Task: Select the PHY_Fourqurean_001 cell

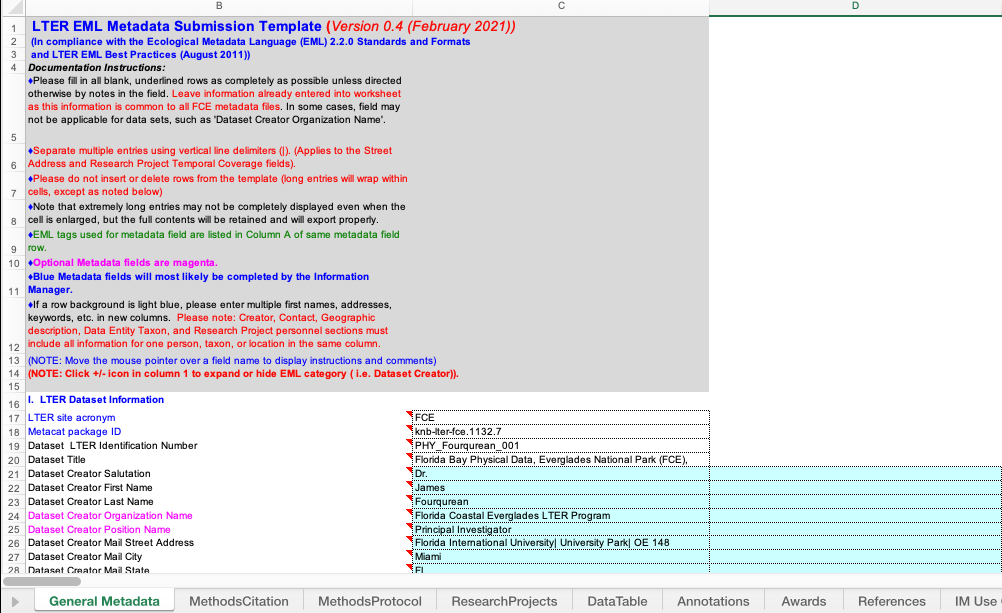Action: coord(561,446)
